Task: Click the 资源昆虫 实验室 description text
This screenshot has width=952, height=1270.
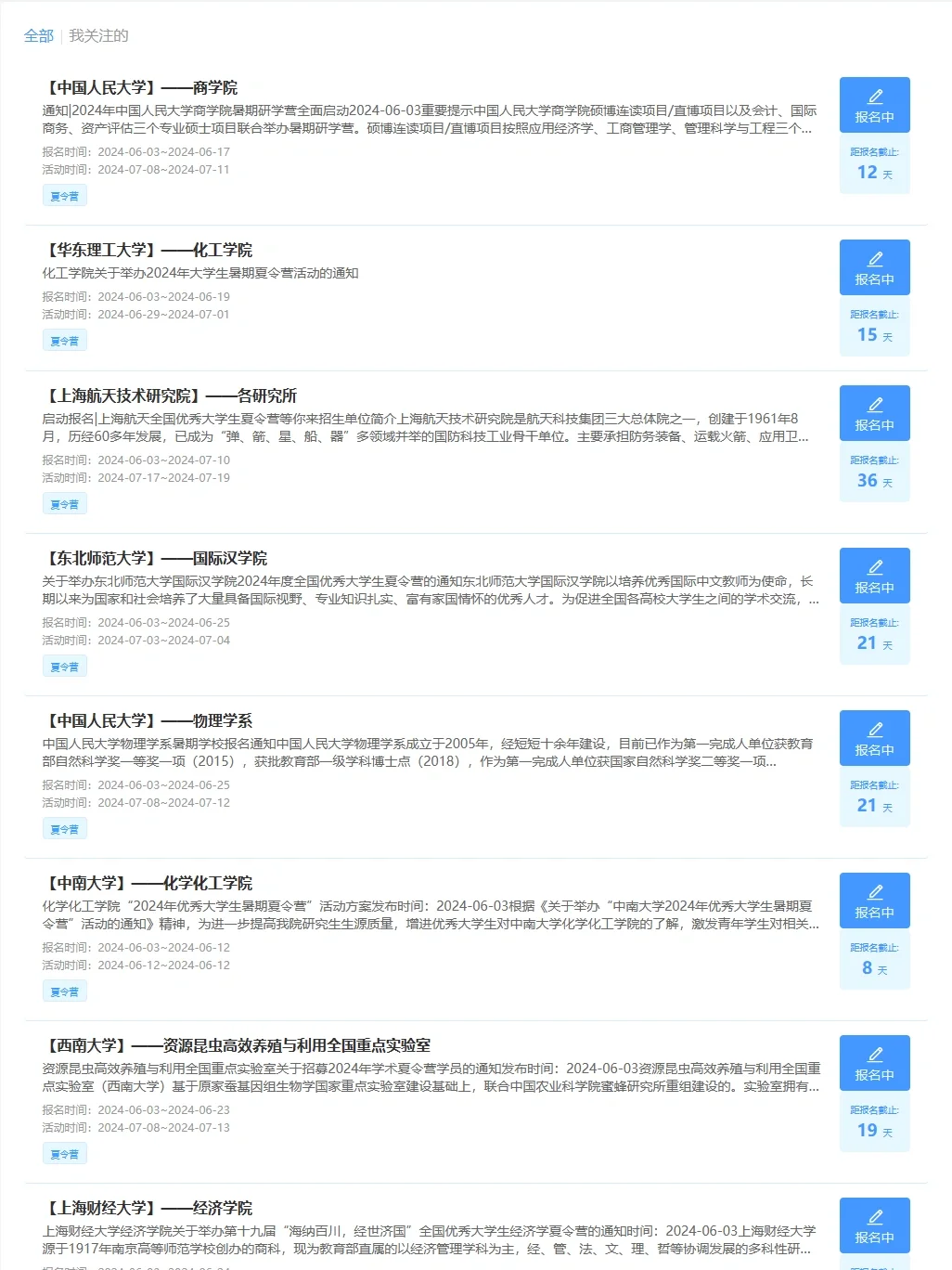Action: 431,1078
